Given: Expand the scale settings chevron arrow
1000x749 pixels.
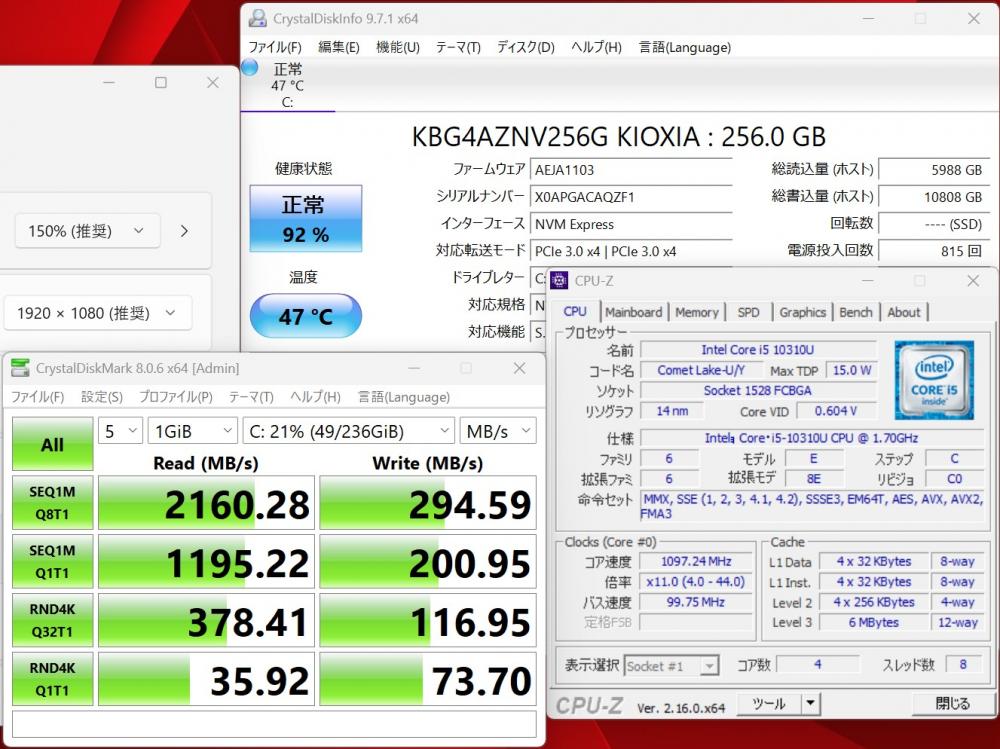Looking at the screenshot, I should [x=184, y=231].
